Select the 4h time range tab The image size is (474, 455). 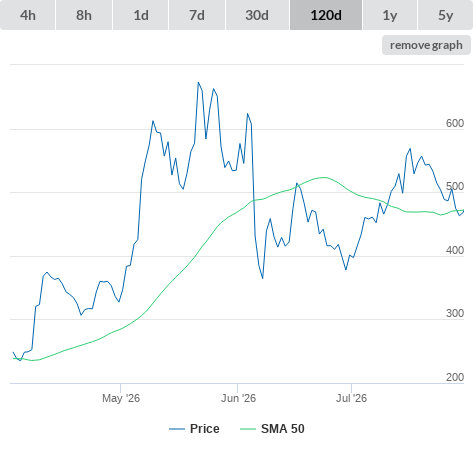(x=28, y=15)
